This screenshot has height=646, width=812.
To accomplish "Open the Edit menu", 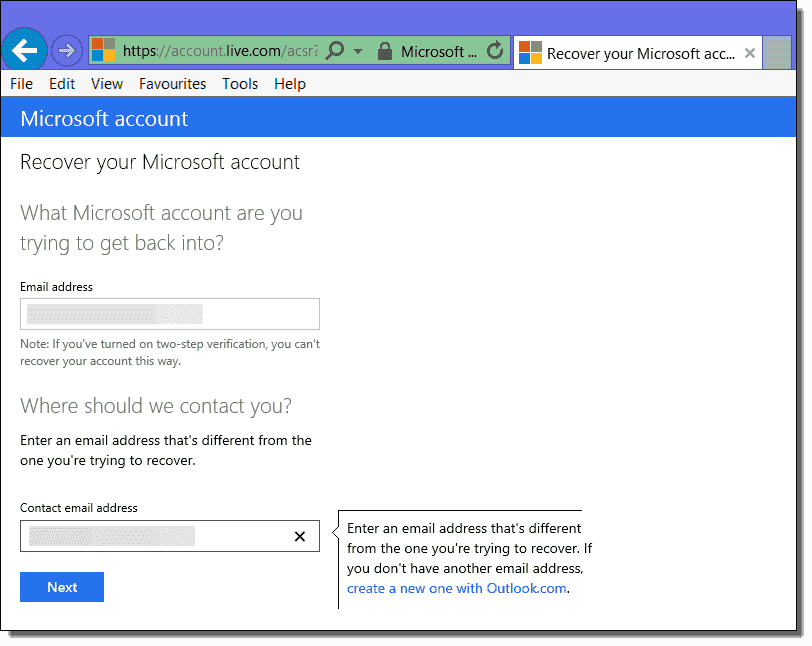I will pos(62,84).
